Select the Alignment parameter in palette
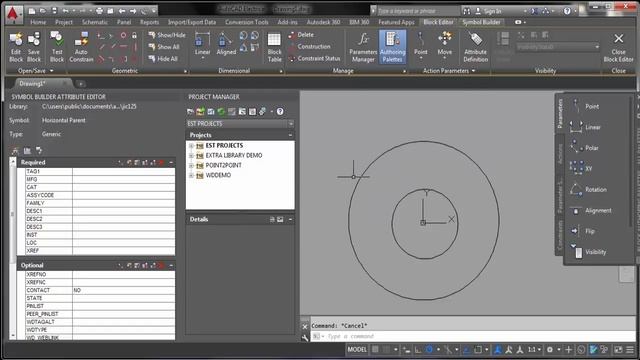The width and height of the screenshot is (640, 360). (x=591, y=210)
